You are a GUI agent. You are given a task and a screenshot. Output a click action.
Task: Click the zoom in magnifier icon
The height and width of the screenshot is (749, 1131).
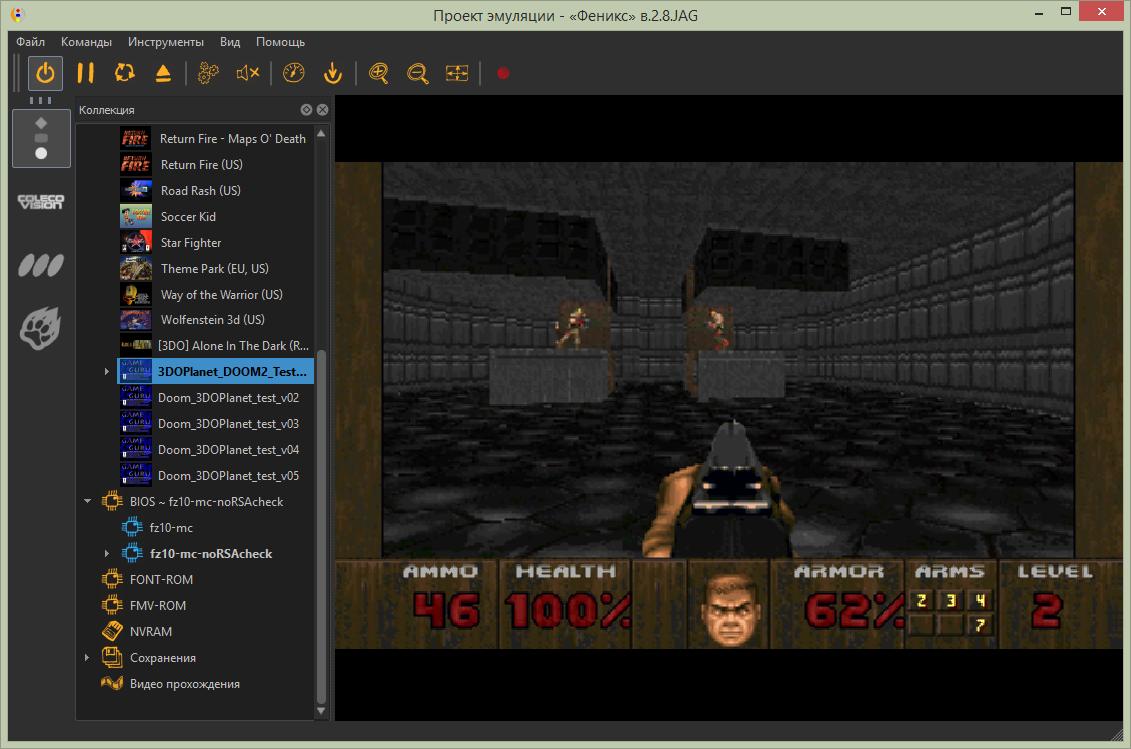(379, 73)
